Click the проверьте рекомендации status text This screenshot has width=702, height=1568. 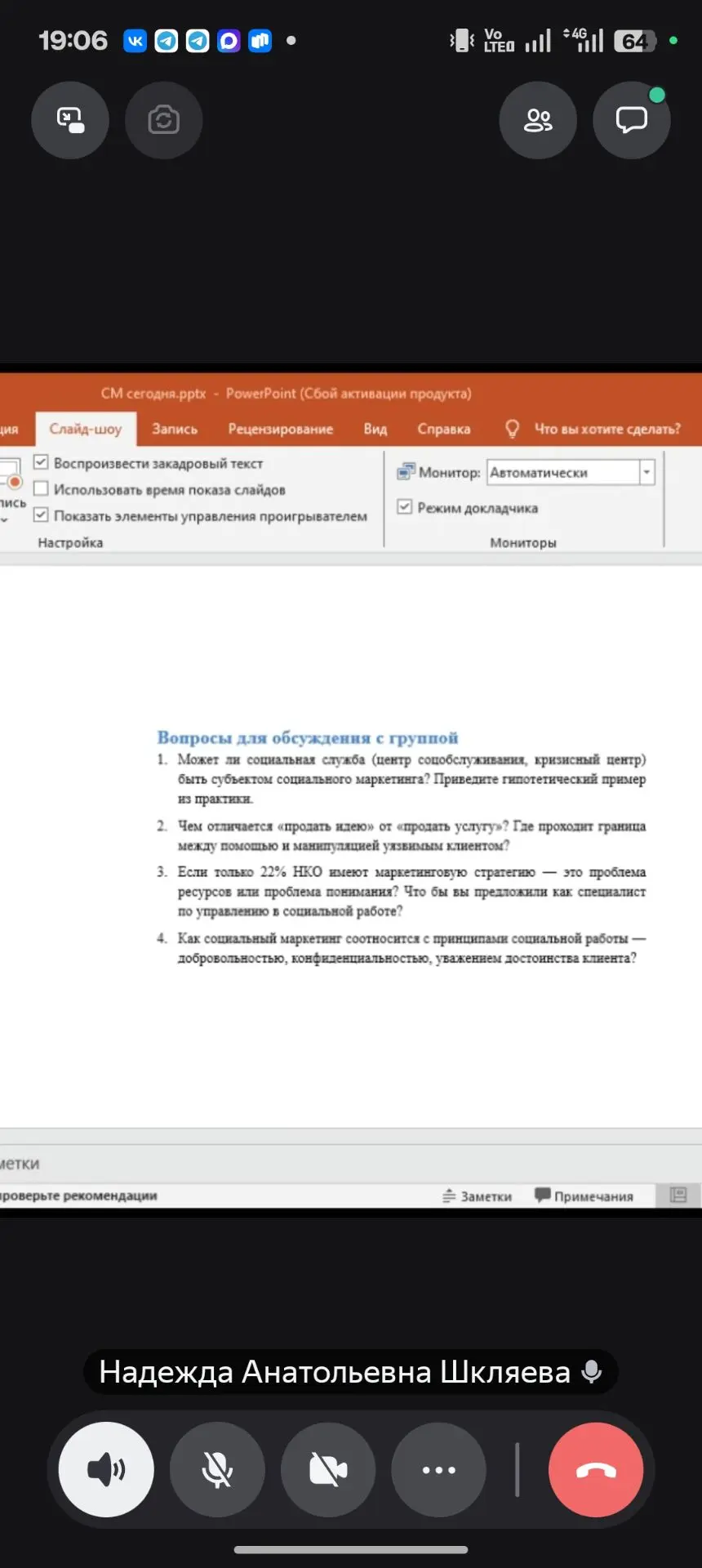(x=78, y=1195)
